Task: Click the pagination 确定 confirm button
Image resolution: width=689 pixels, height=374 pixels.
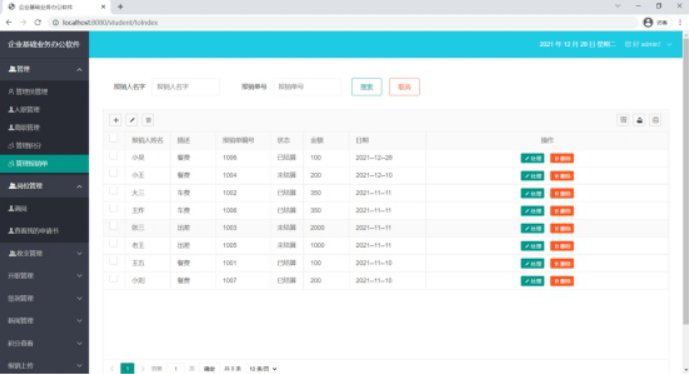Action: point(209,369)
